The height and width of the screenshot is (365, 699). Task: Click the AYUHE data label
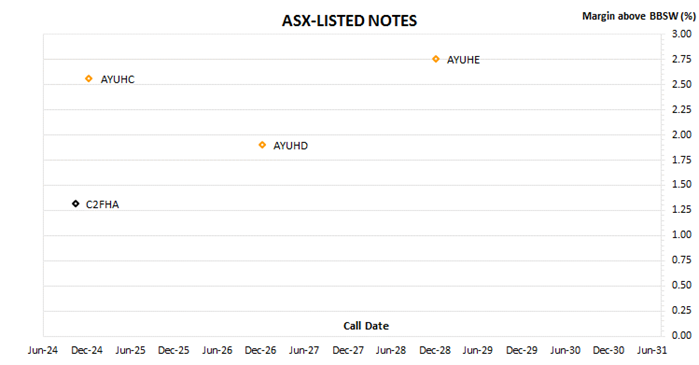click(463, 60)
